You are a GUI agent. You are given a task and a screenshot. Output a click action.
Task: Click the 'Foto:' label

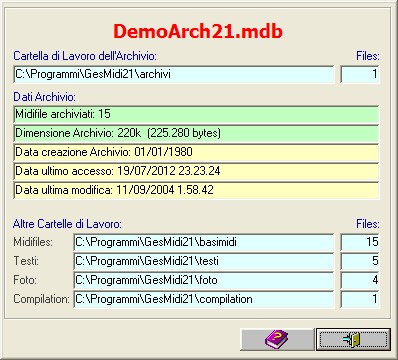25,280
